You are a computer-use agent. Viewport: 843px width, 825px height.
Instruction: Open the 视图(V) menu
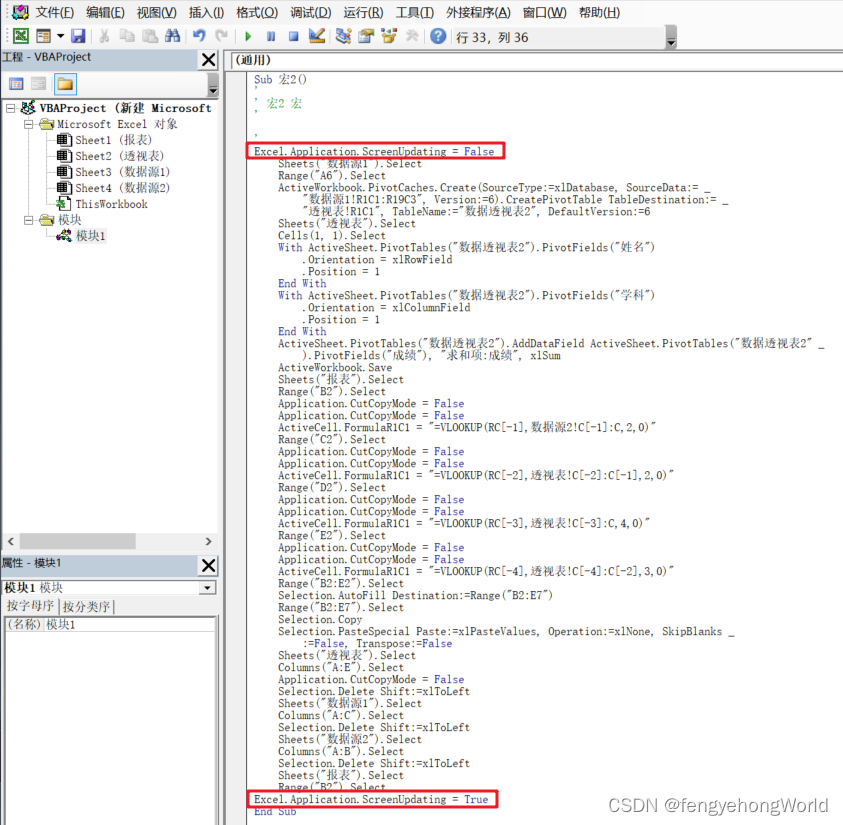click(x=156, y=12)
